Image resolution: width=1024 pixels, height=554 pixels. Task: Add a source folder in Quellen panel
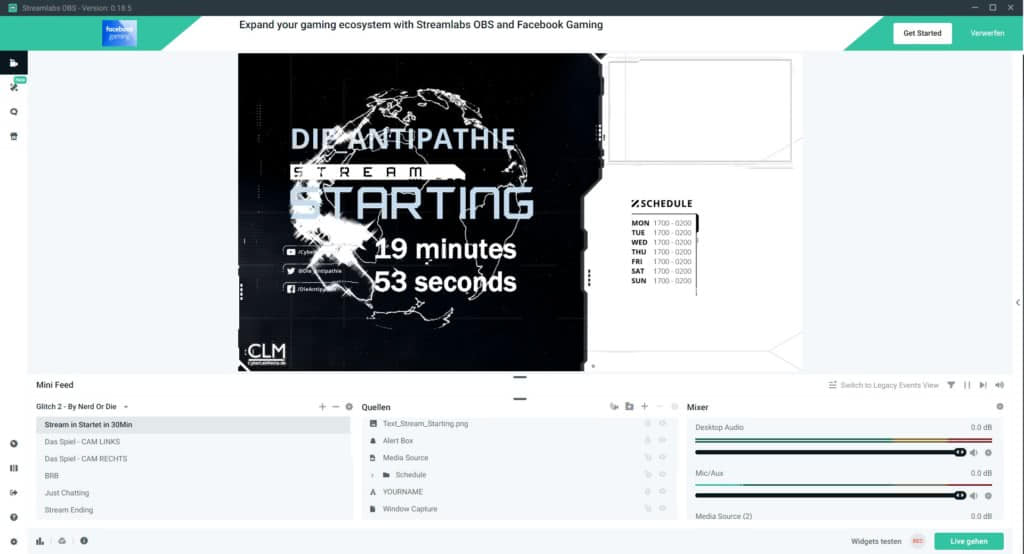(x=629, y=407)
